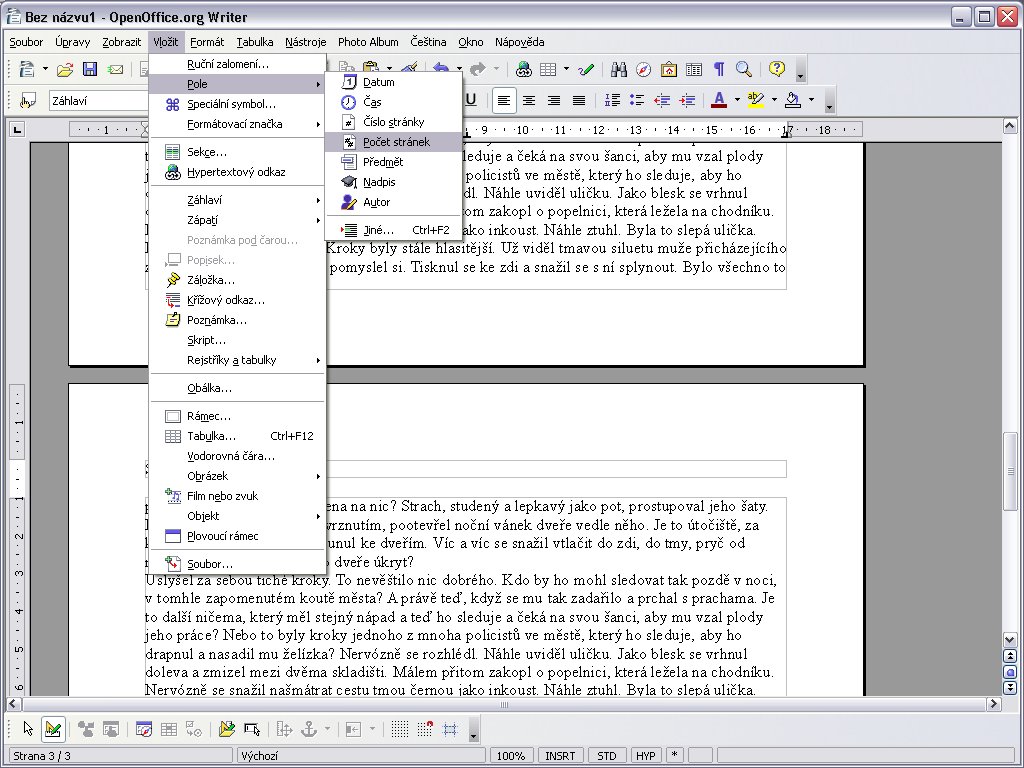Insert Datum field
Image resolution: width=1024 pixels, height=768 pixels.
(x=394, y=82)
